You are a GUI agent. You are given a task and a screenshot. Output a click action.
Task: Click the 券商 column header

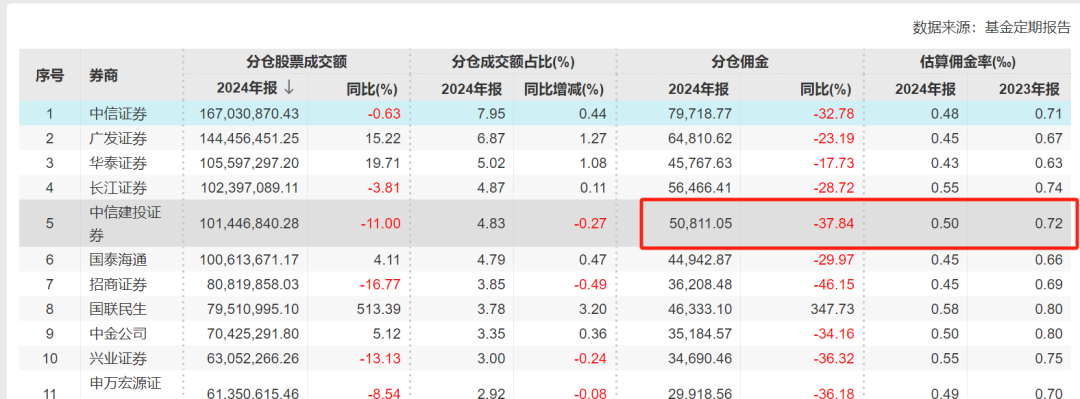click(103, 75)
